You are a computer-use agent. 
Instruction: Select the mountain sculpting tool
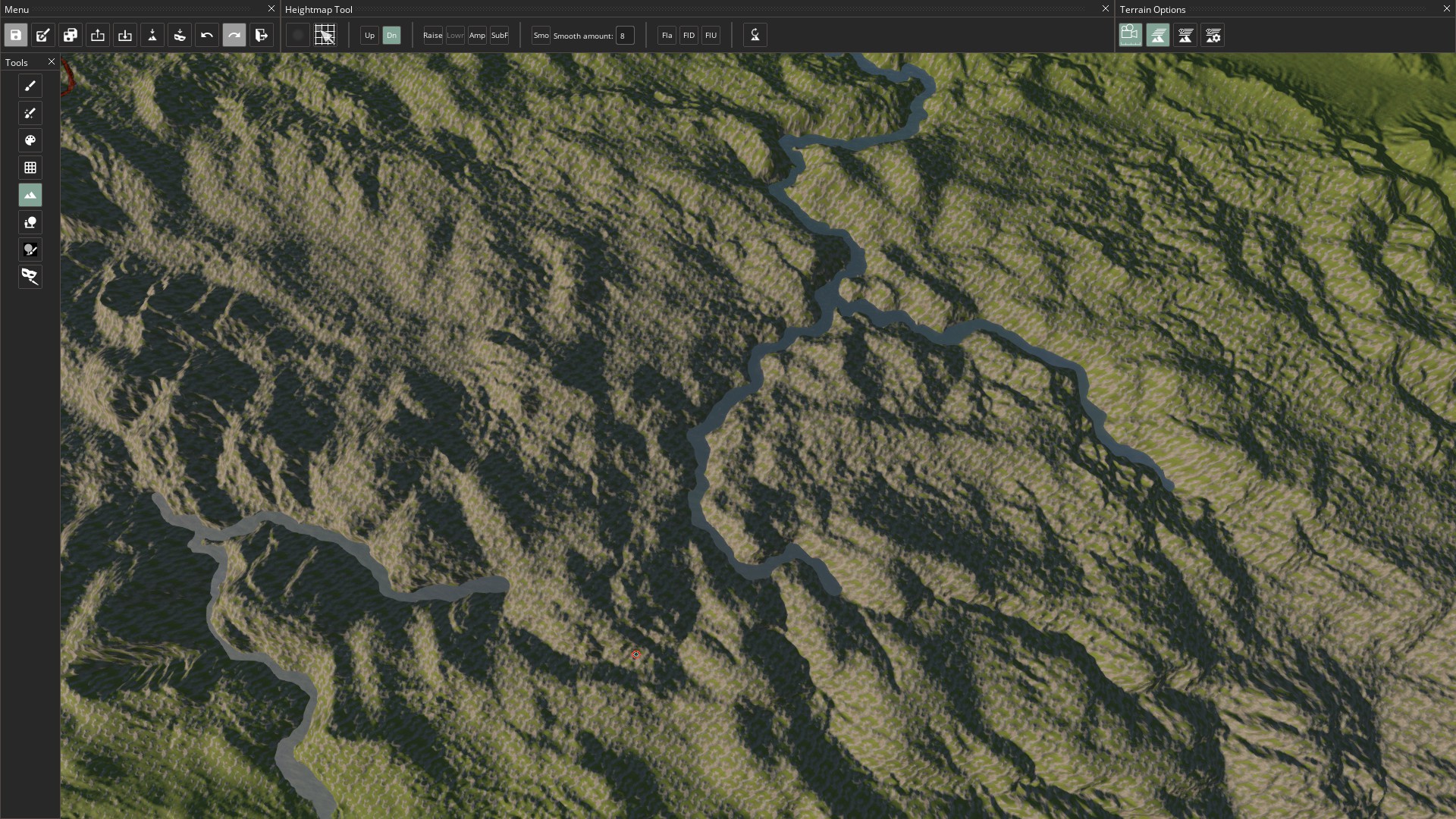30,195
